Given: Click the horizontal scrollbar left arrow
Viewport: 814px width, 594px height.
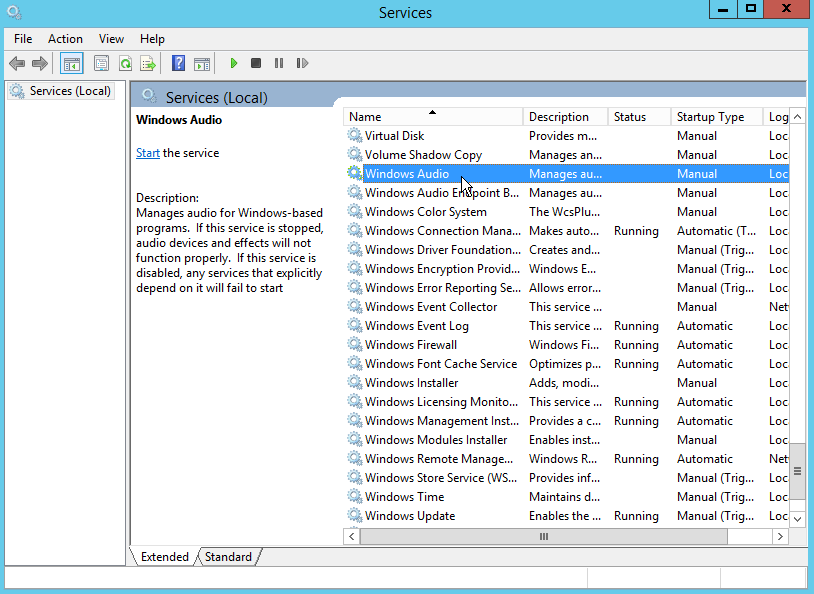Looking at the screenshot, I should [x=352, y=536].
